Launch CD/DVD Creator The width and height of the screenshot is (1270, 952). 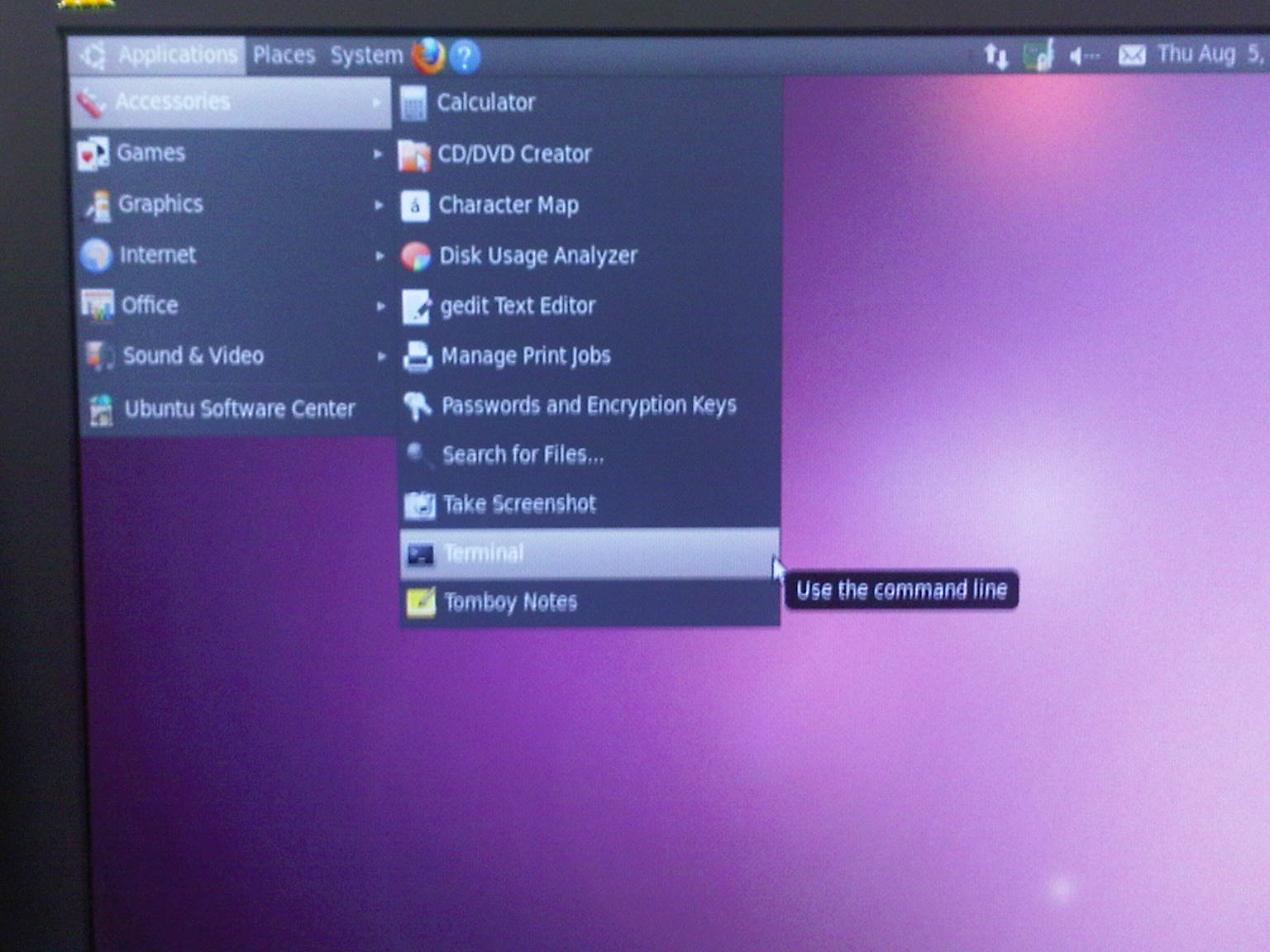click(x=589, y=155)
